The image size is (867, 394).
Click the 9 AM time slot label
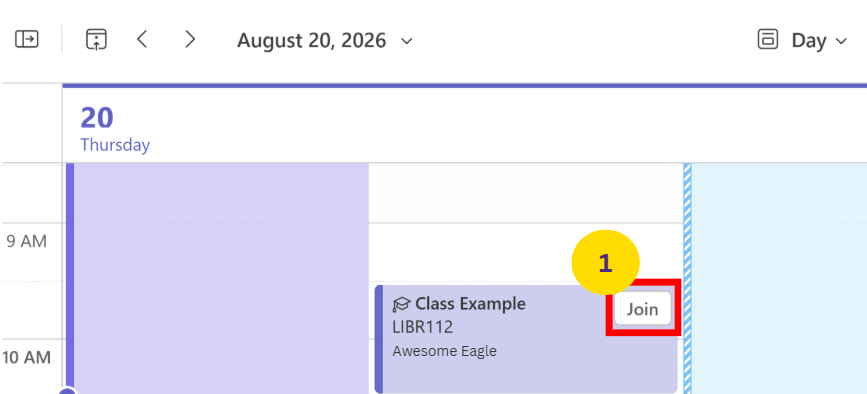[x=27, y=241]
